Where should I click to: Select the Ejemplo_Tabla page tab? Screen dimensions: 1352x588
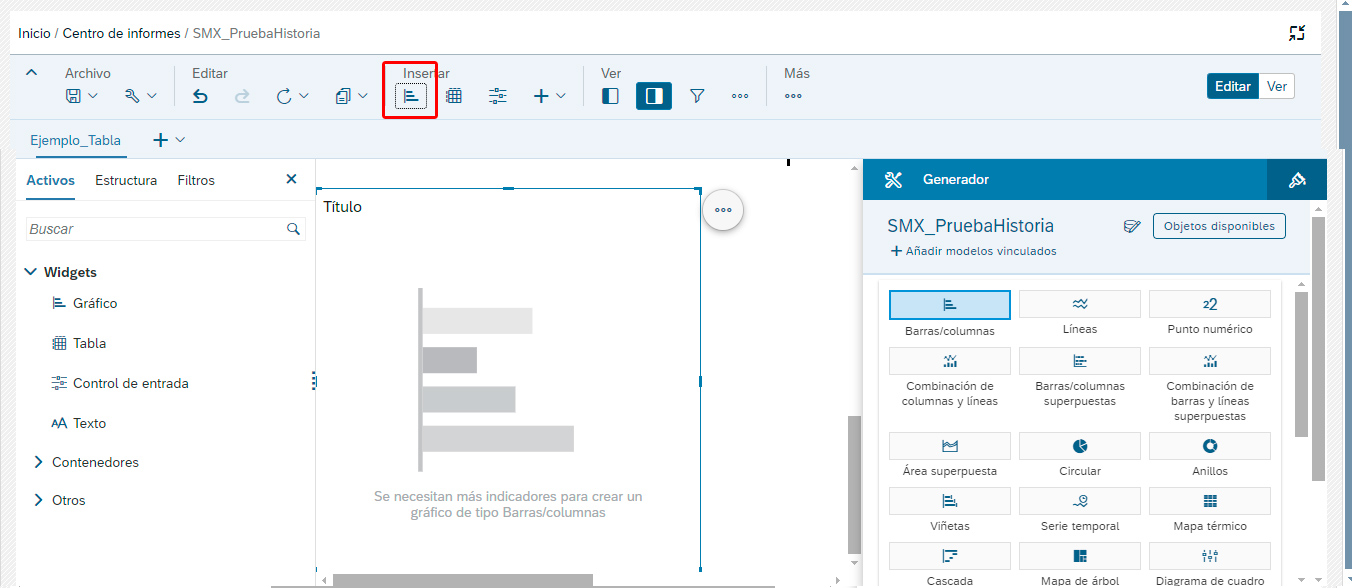coord(75,140)
